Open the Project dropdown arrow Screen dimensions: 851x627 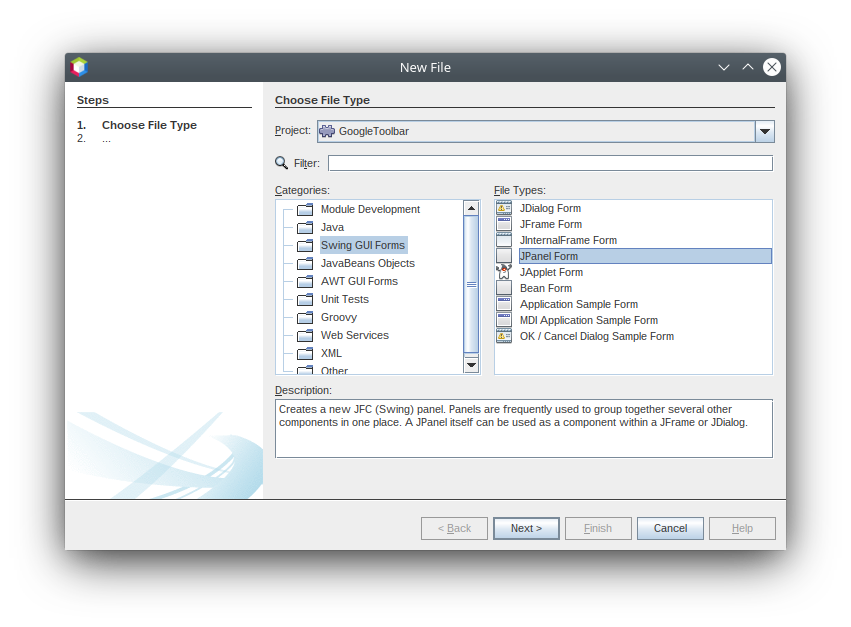click(x=764, y=131)
